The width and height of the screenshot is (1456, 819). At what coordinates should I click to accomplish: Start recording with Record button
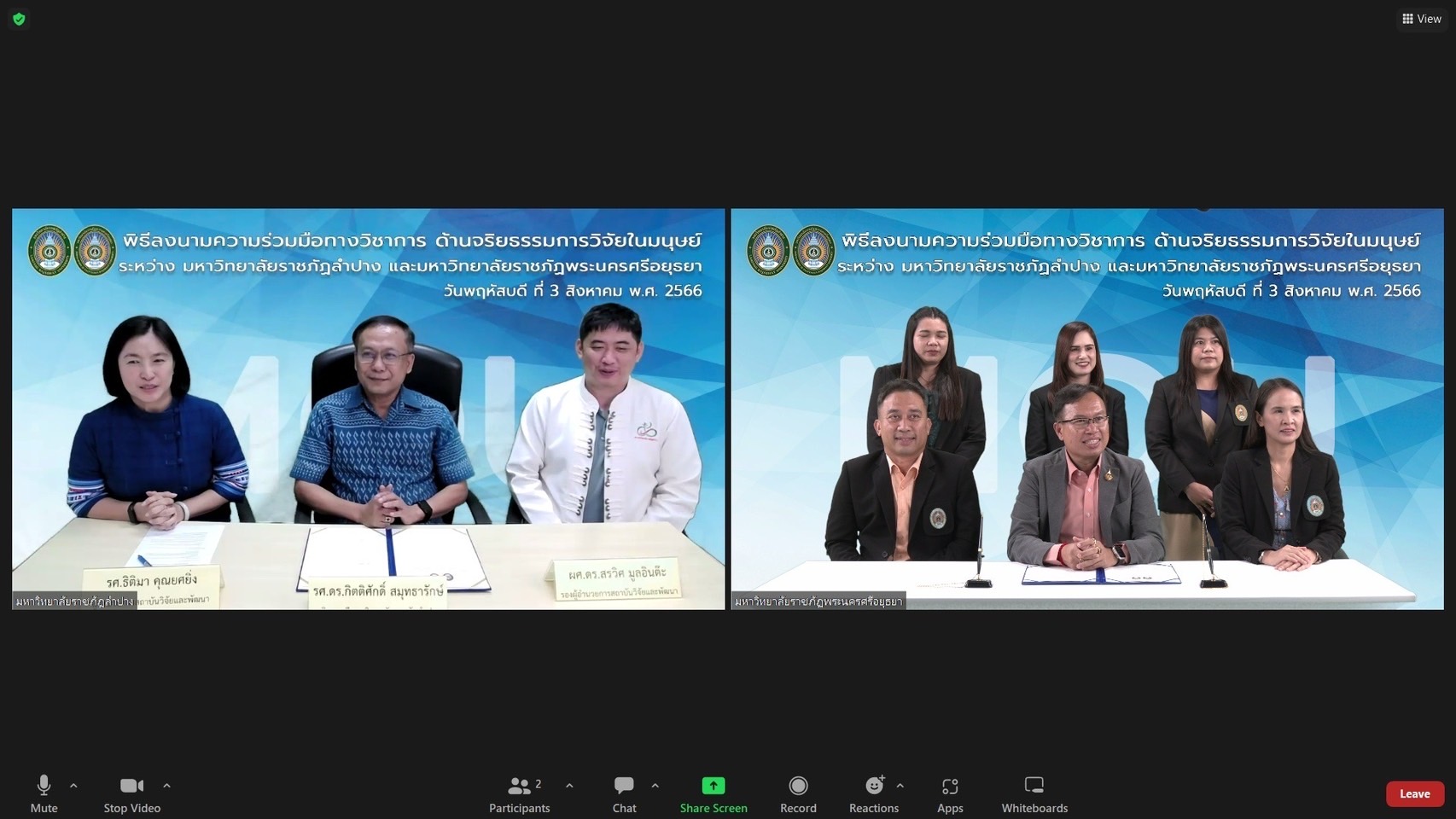click(798, 794)
